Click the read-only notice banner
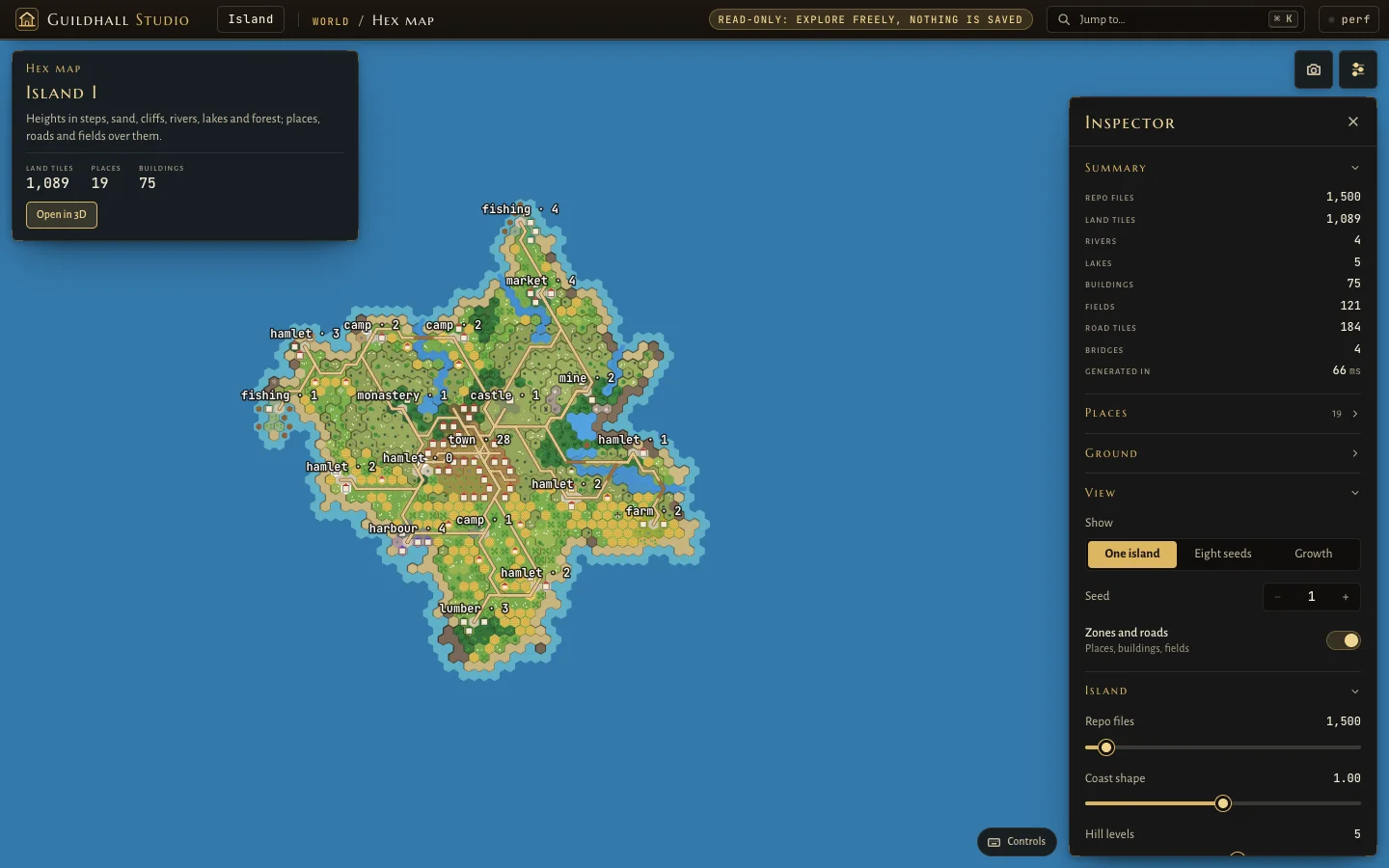This screenshot has height=868, width=1389. [870, 19]
